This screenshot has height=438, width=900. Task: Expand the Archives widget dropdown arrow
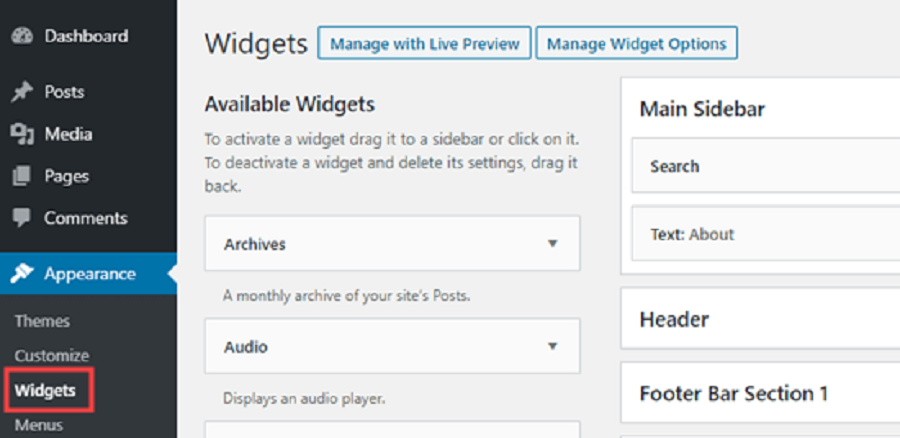pyautogui.click(x=552, y=244)
